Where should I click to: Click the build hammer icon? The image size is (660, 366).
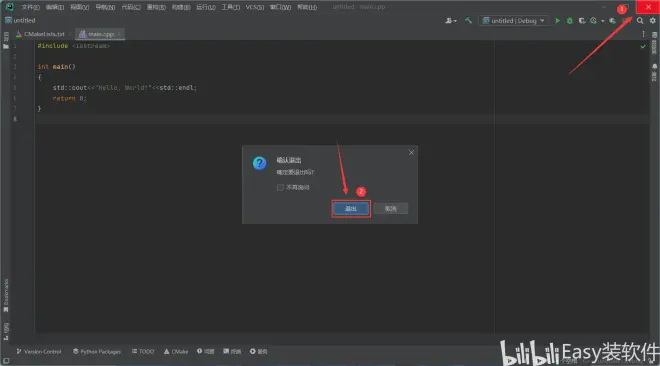click(x=468, y=20)
